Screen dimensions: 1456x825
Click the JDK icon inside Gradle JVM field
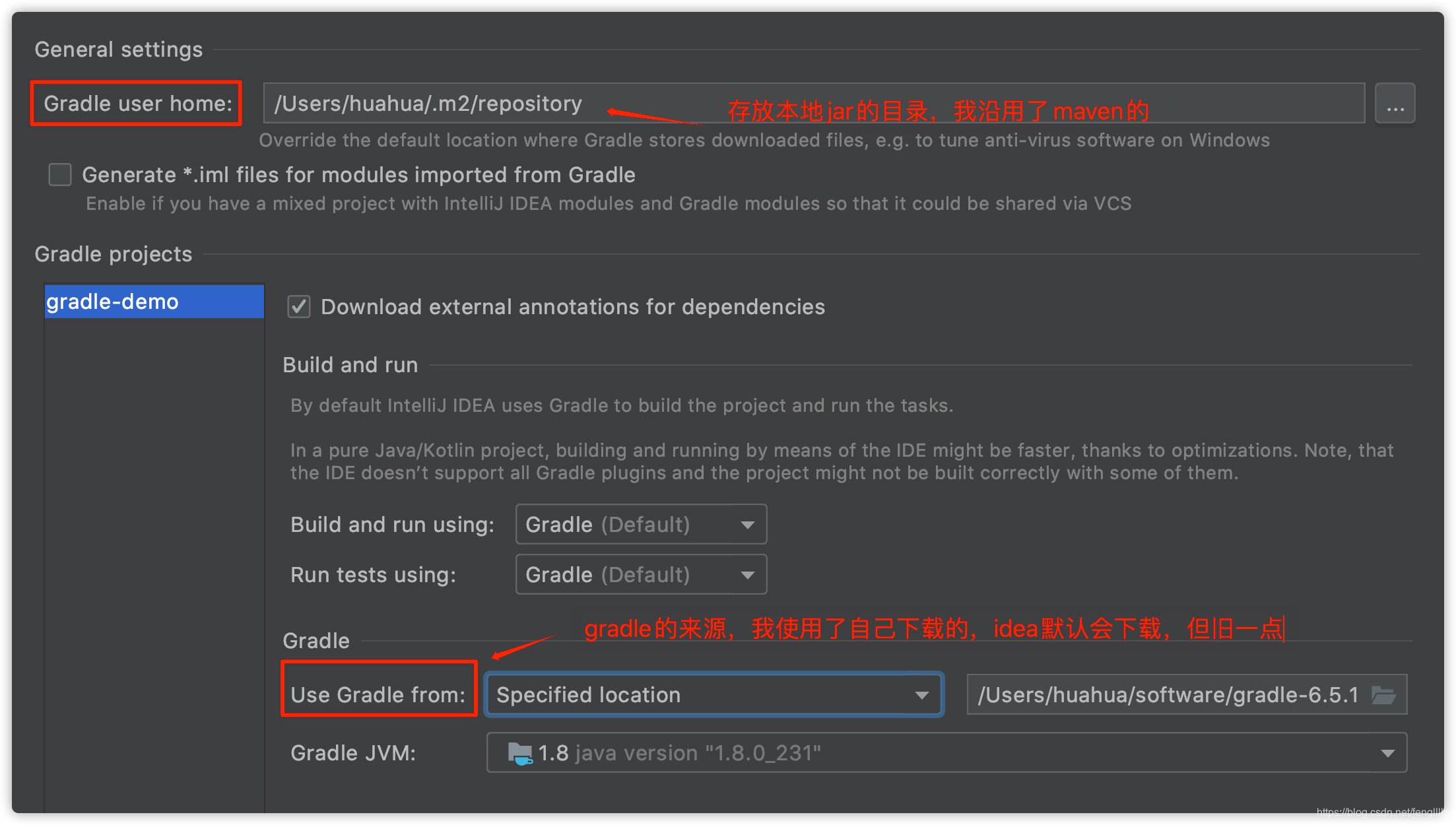(521, 752)
